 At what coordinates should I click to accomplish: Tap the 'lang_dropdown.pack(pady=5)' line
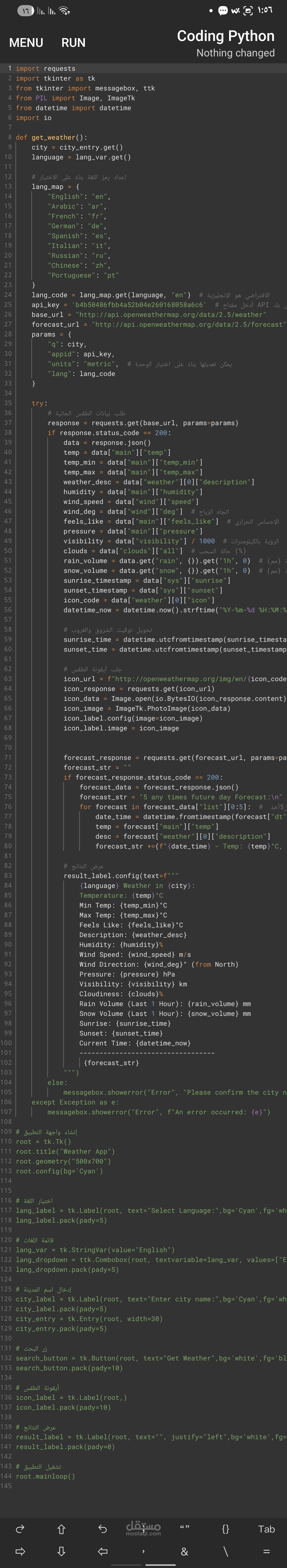(67, 1270)
